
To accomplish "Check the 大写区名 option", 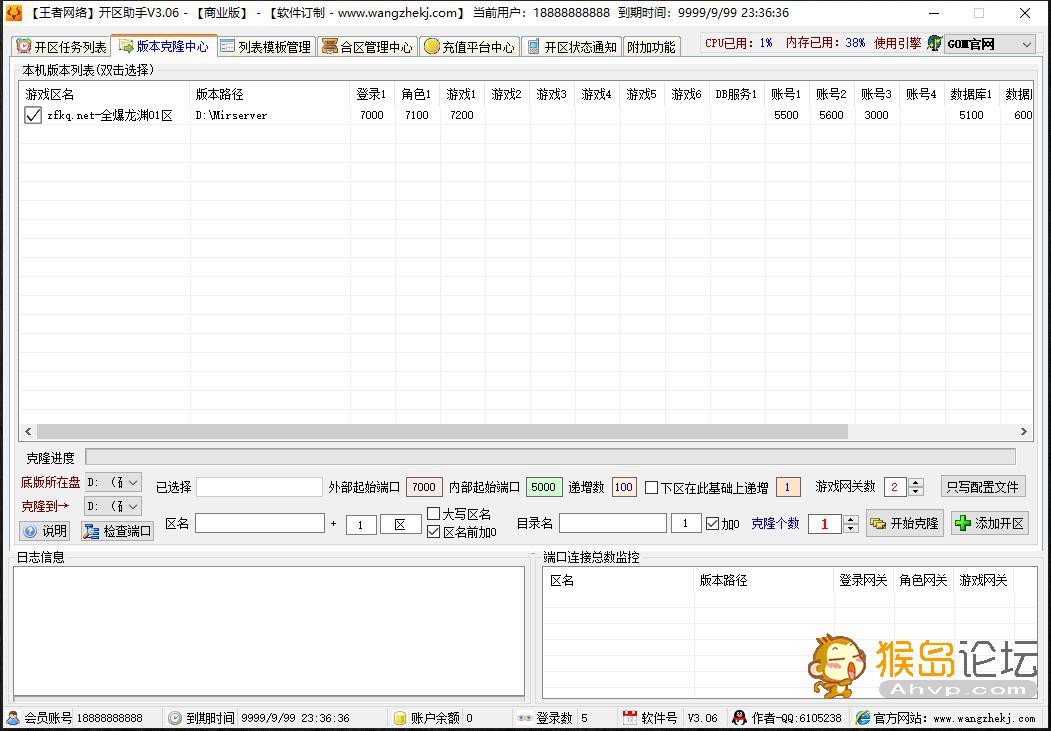I will (434, 514).
